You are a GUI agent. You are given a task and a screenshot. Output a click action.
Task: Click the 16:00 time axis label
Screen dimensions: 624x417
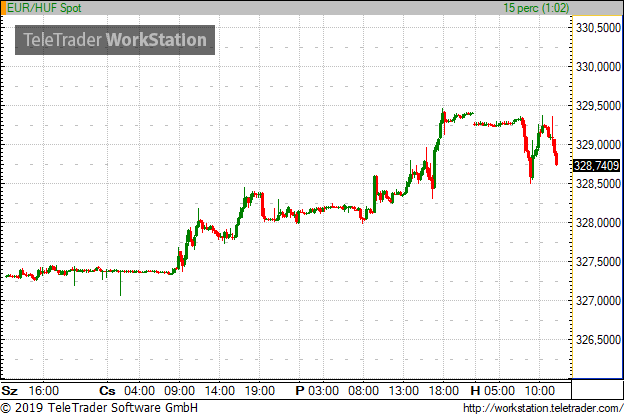pos(44,391)
